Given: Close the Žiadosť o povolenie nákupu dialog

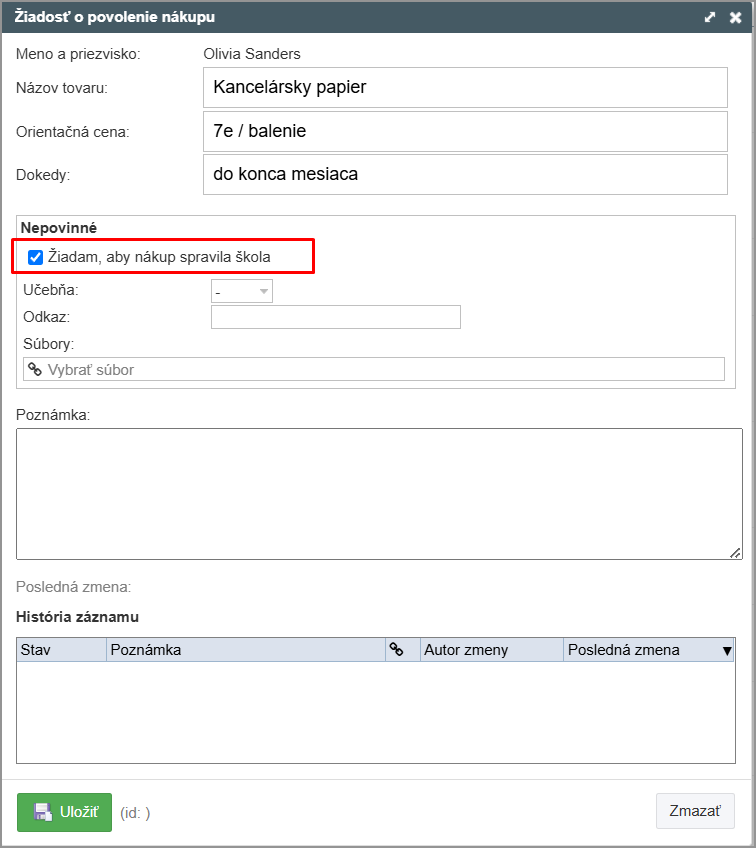Looking at the screenshot, I should (x=735, y=17).
